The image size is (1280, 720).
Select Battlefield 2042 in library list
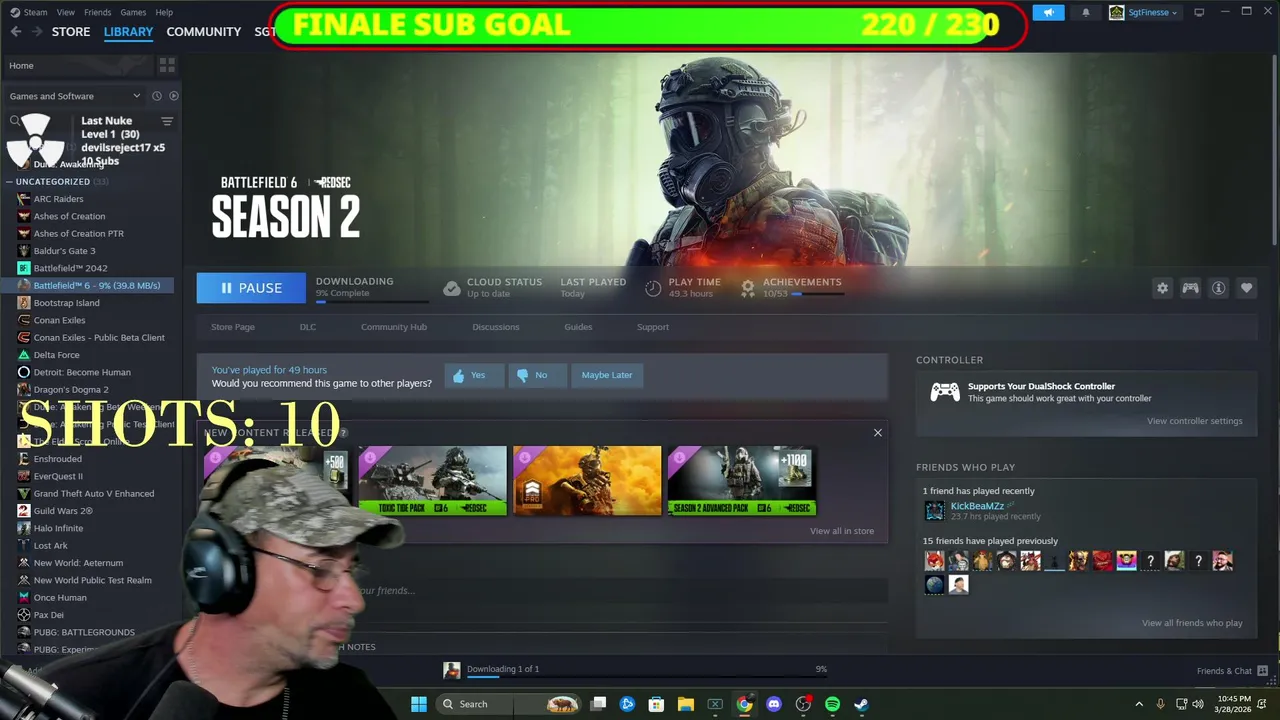(x=70, y=268)
